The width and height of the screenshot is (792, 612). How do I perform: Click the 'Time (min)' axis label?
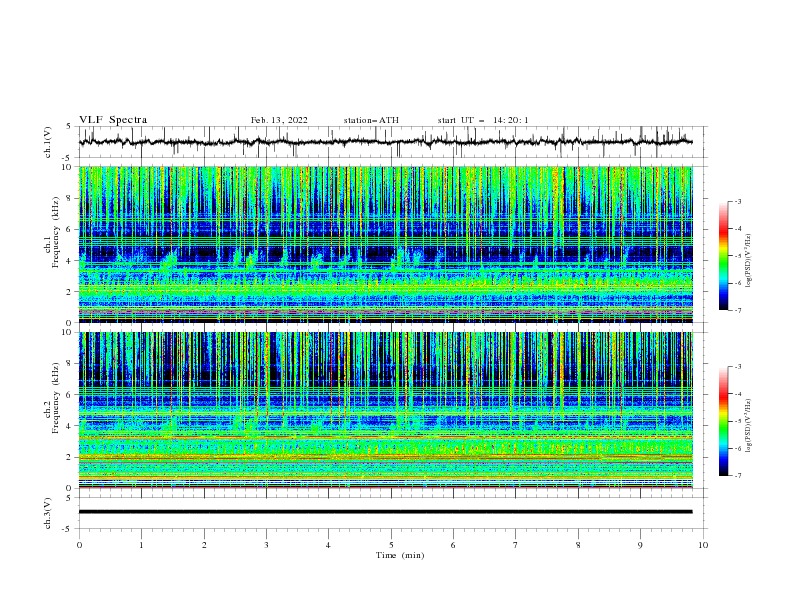400,555
